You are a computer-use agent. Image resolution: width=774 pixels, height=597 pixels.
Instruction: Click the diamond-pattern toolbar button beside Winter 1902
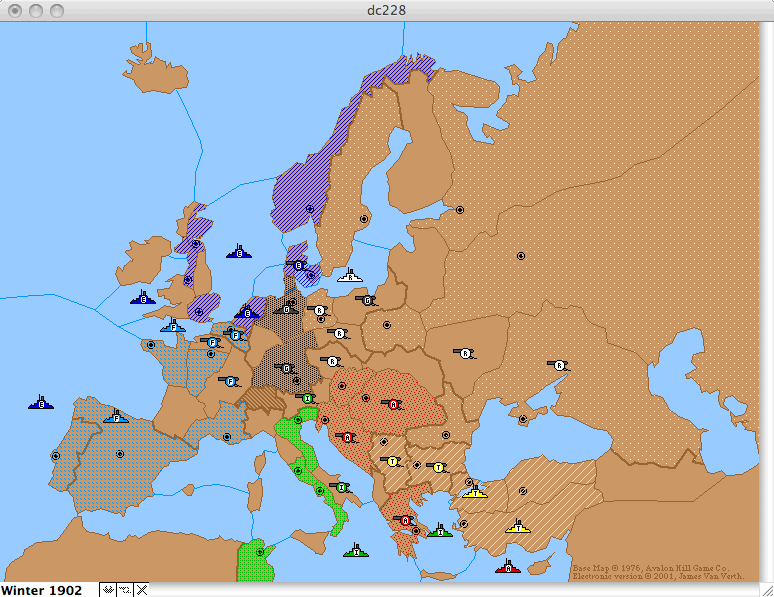pos(108,590)
